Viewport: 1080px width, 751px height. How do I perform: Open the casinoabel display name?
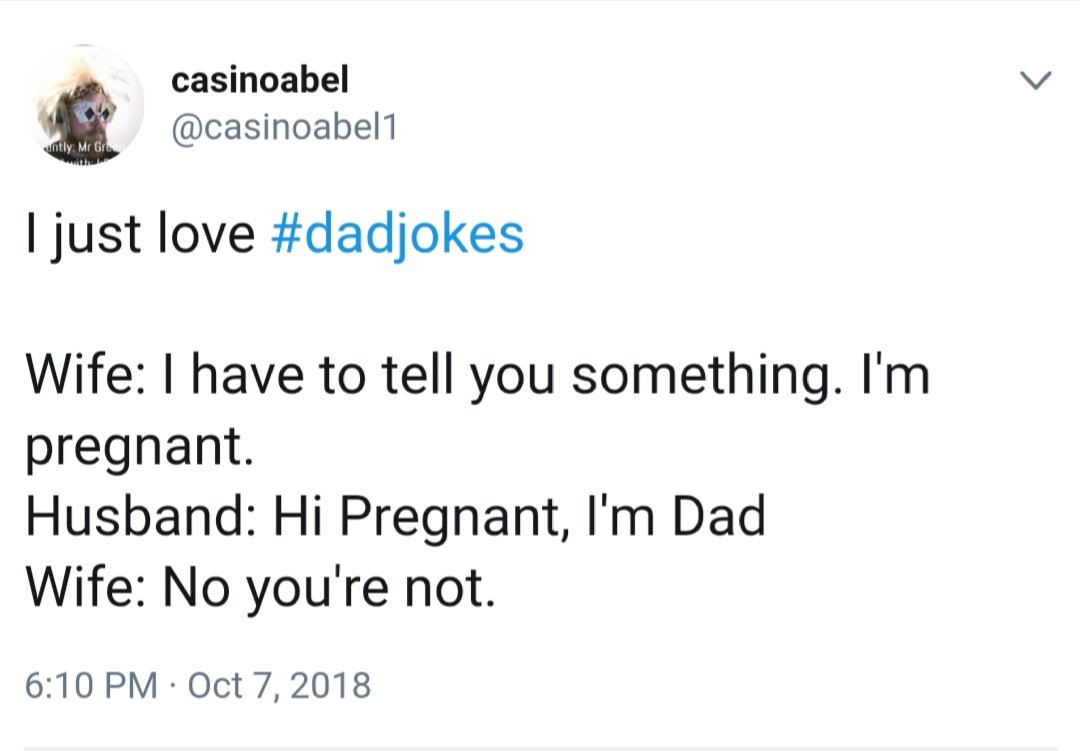(260, 80)
